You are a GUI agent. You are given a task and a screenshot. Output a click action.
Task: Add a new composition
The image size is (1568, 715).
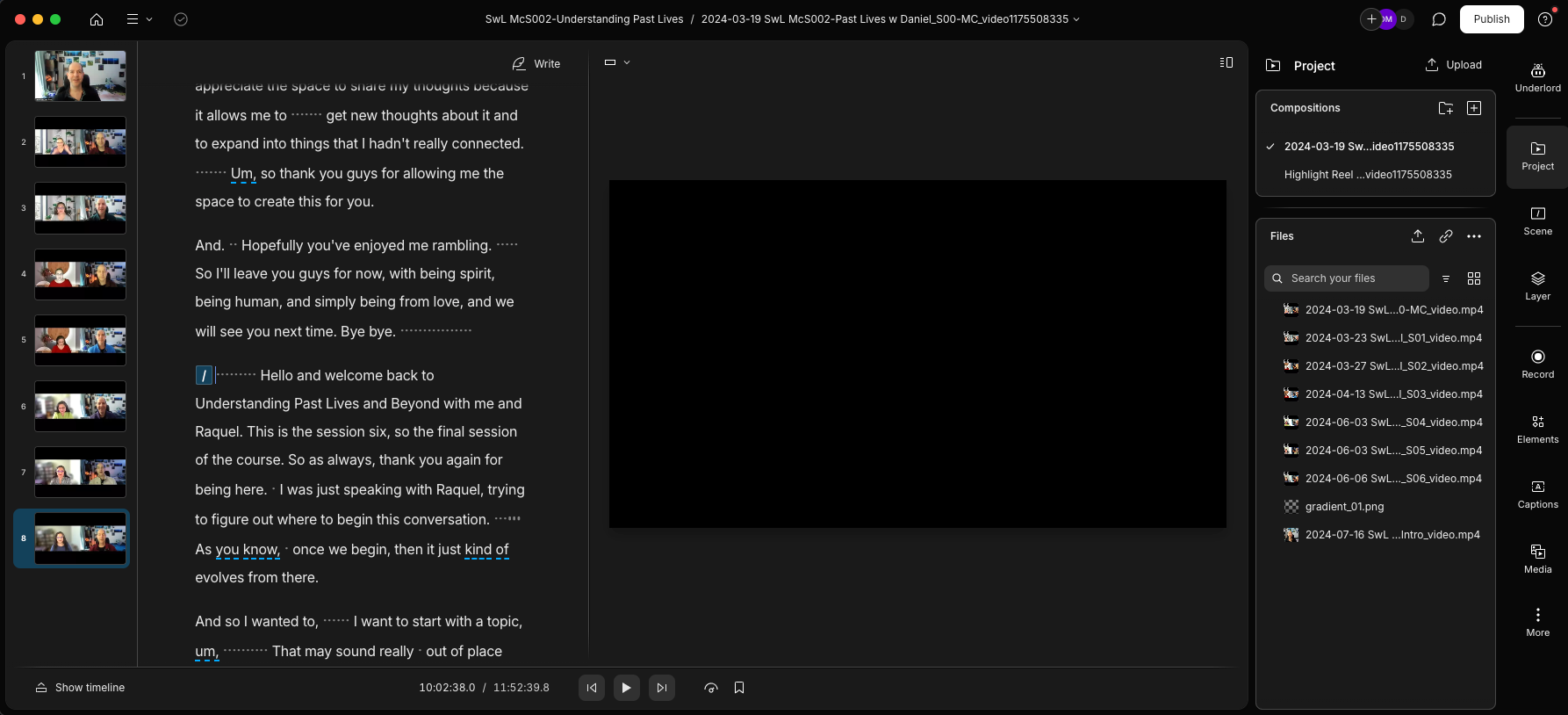coord(1474,108)
